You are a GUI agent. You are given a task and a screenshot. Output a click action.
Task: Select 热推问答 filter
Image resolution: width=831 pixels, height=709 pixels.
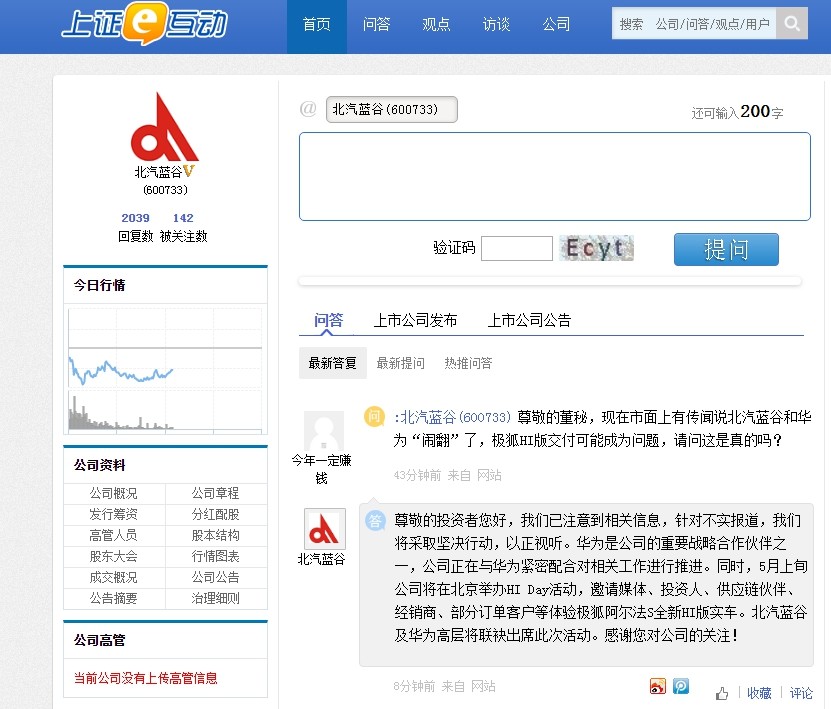[468, 363]
